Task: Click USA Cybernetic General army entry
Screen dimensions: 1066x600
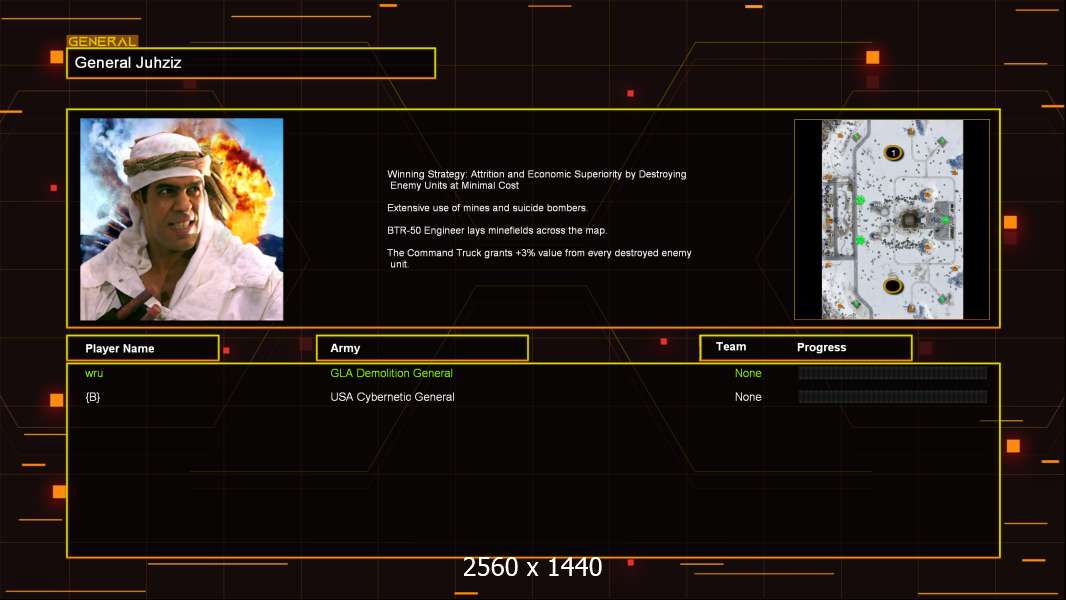Action: click(392, 397)
